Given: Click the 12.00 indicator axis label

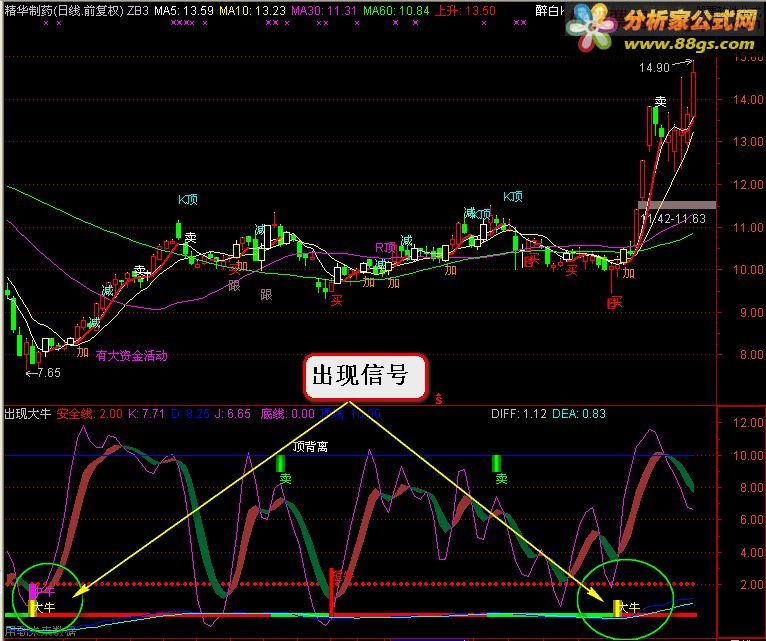Looking at the screenshot, I should click(748, 423).
